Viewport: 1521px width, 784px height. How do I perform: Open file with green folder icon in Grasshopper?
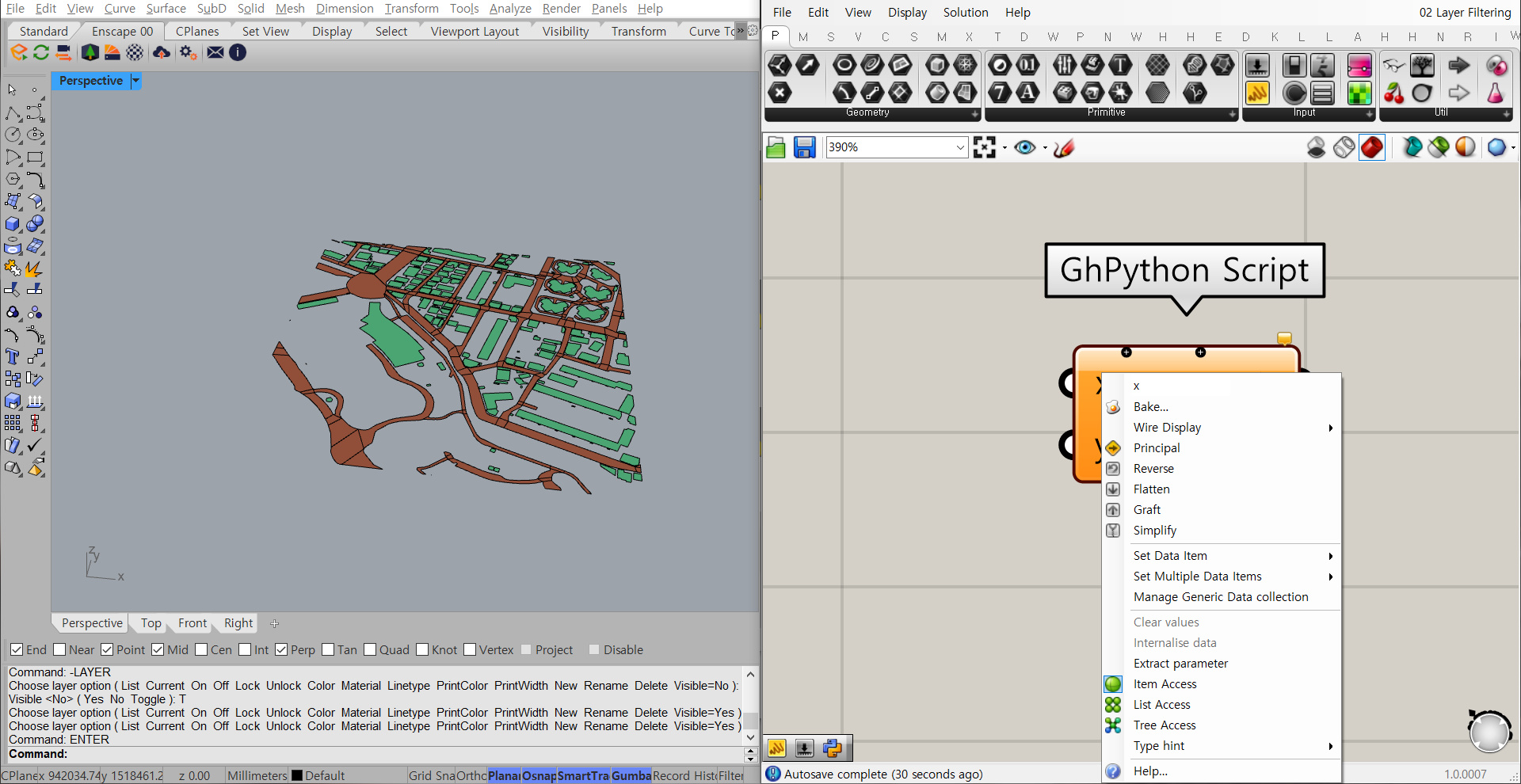pos(776,147)
